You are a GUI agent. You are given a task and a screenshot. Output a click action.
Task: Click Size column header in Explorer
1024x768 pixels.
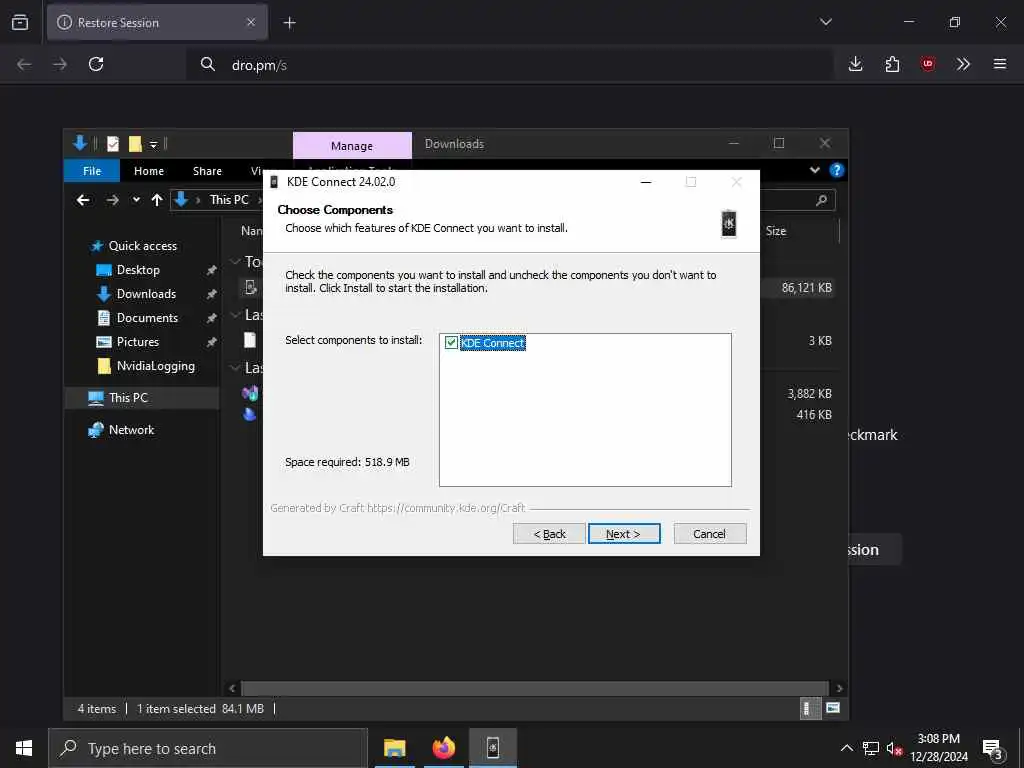tap(776, 231)
